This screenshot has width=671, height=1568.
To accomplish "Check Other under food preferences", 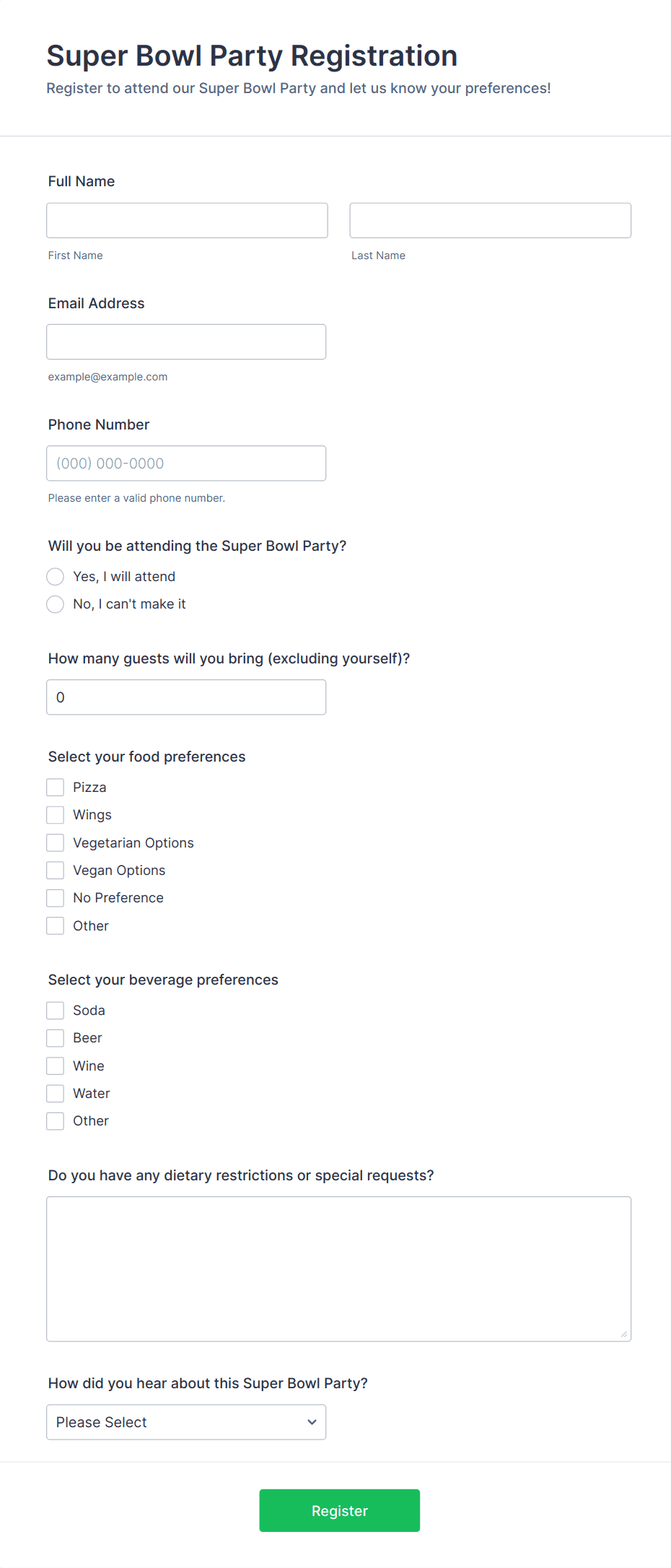I will click(55, 925).
